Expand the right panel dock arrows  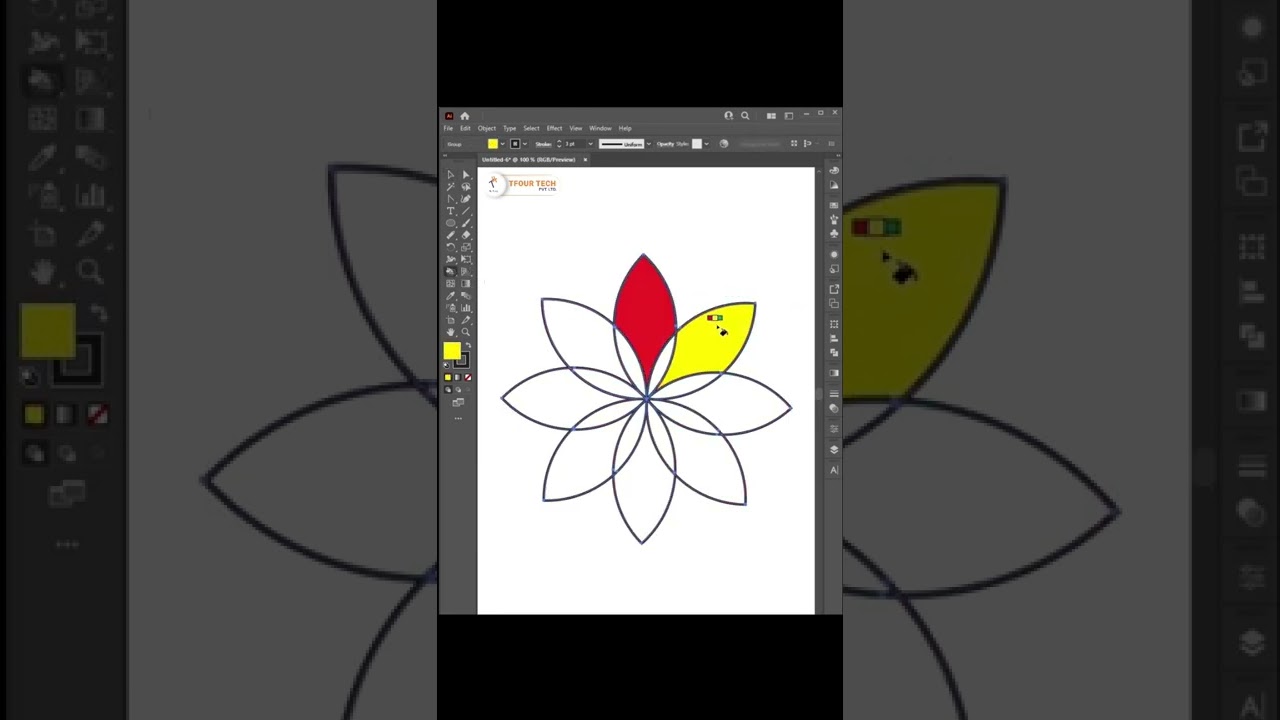[836, 155]
